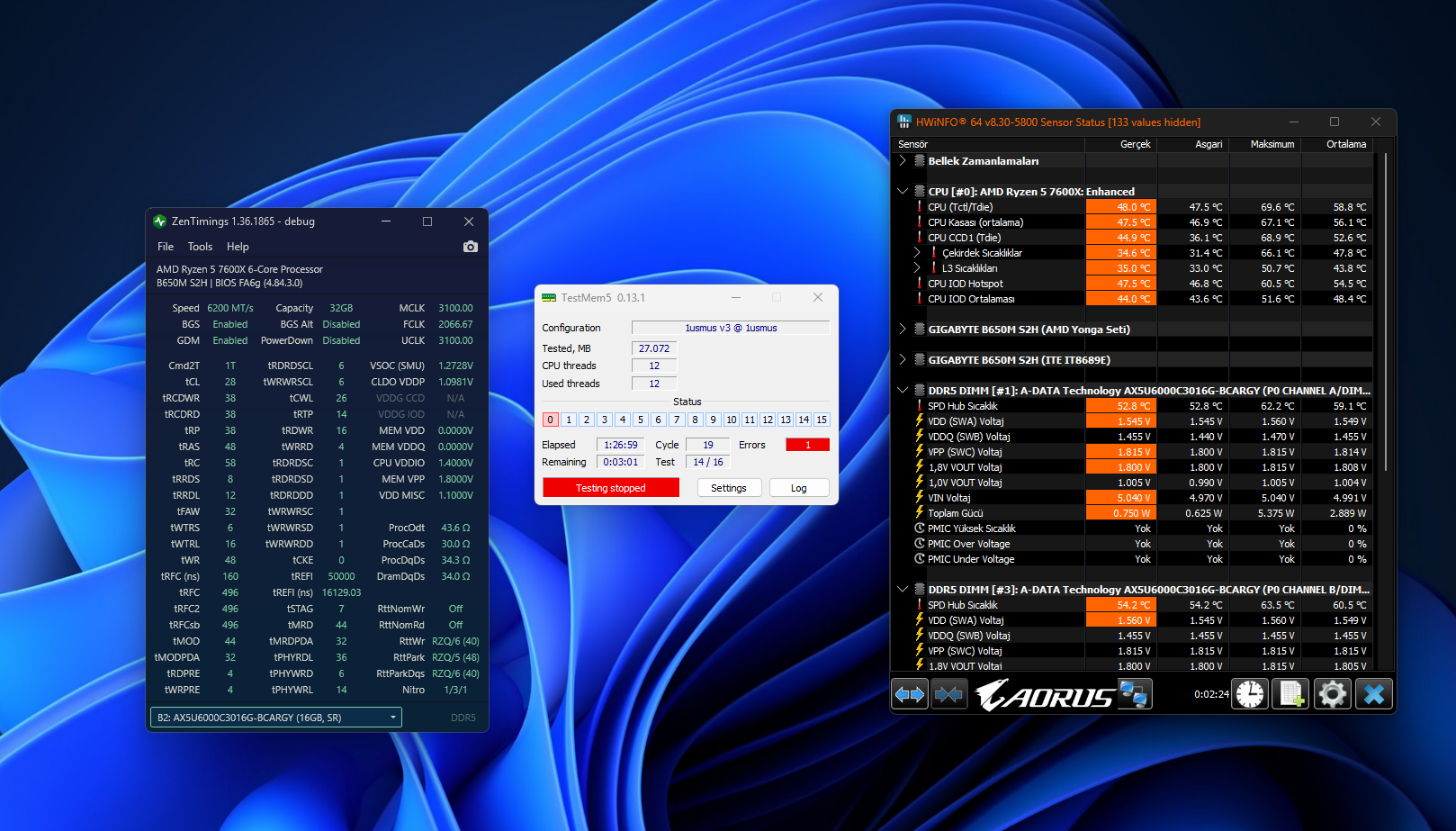Reset HWiNFO min/max with the clock icon
The height and width of the screenshot is (831, 1456).
[x=1250, y=694]
